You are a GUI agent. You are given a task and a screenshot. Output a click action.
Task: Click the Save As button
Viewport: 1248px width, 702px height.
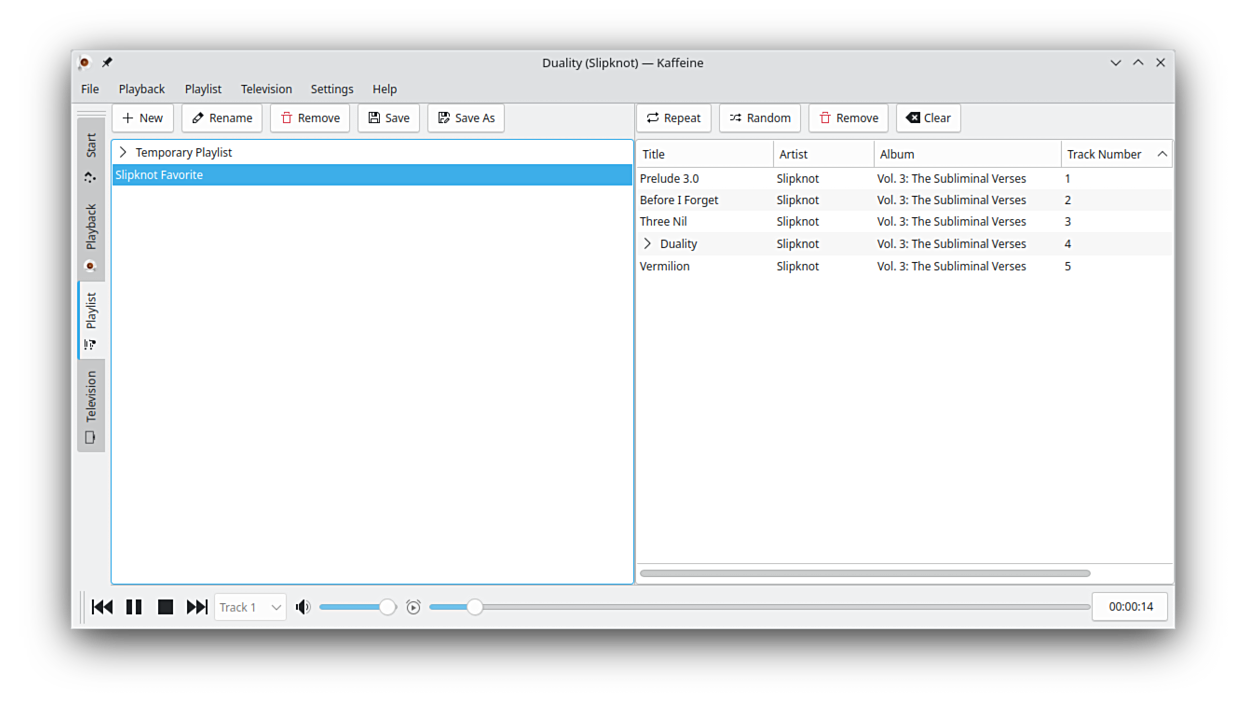(465, 118)
